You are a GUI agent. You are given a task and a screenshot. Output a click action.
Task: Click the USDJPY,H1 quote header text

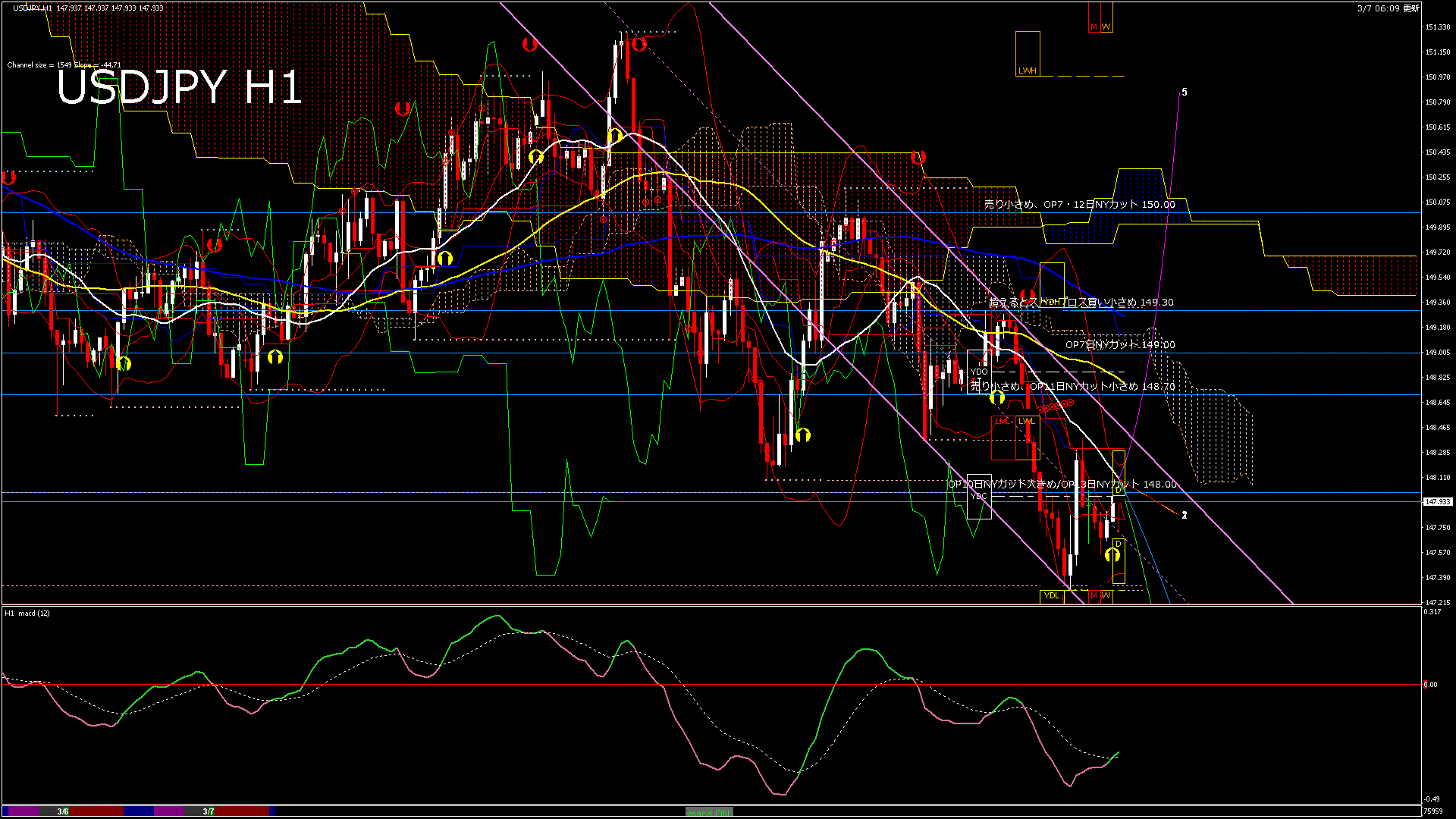(x=88, y=8)
